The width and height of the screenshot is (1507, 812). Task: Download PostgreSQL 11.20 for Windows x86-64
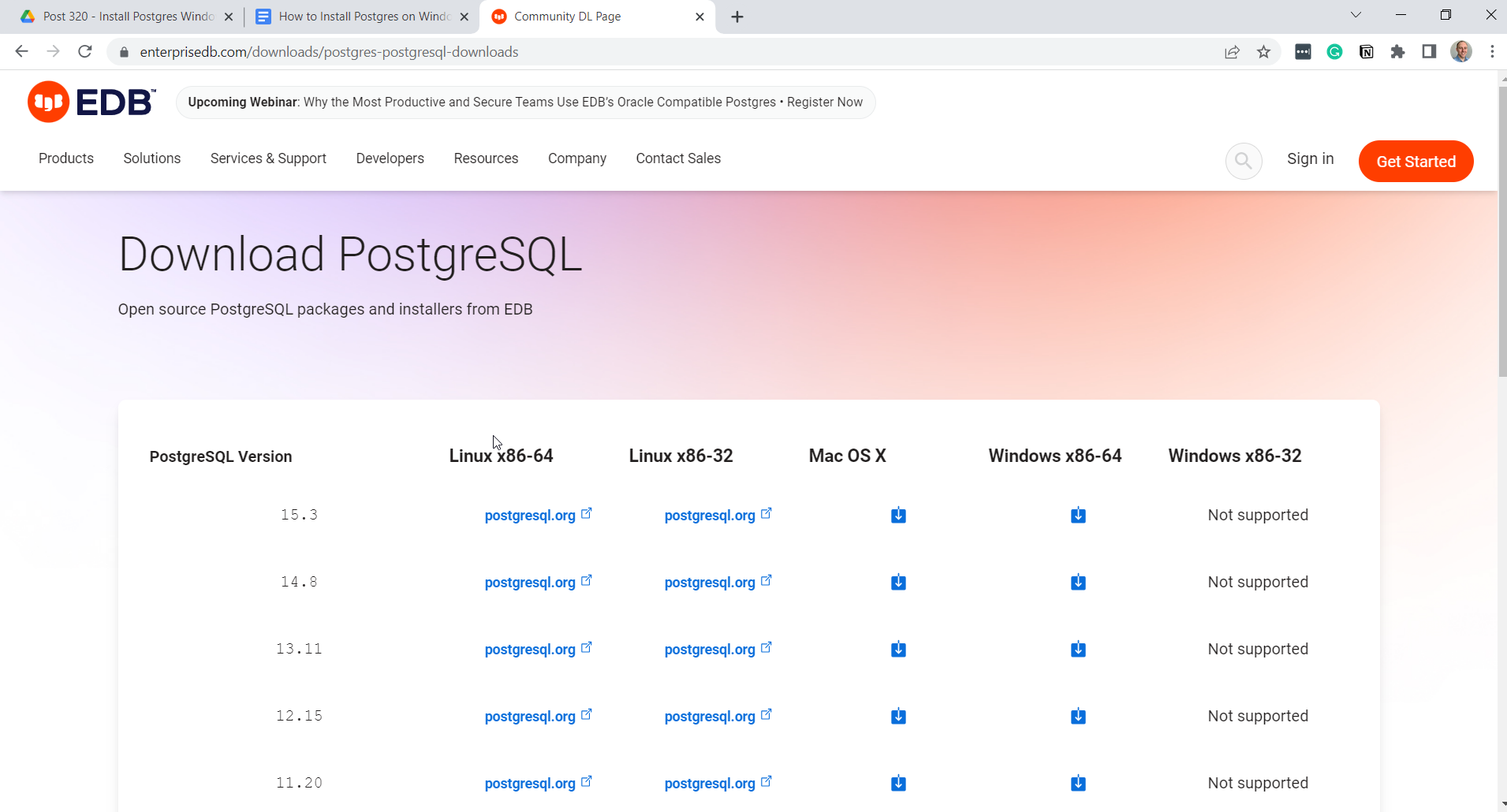click(1078, 784)
